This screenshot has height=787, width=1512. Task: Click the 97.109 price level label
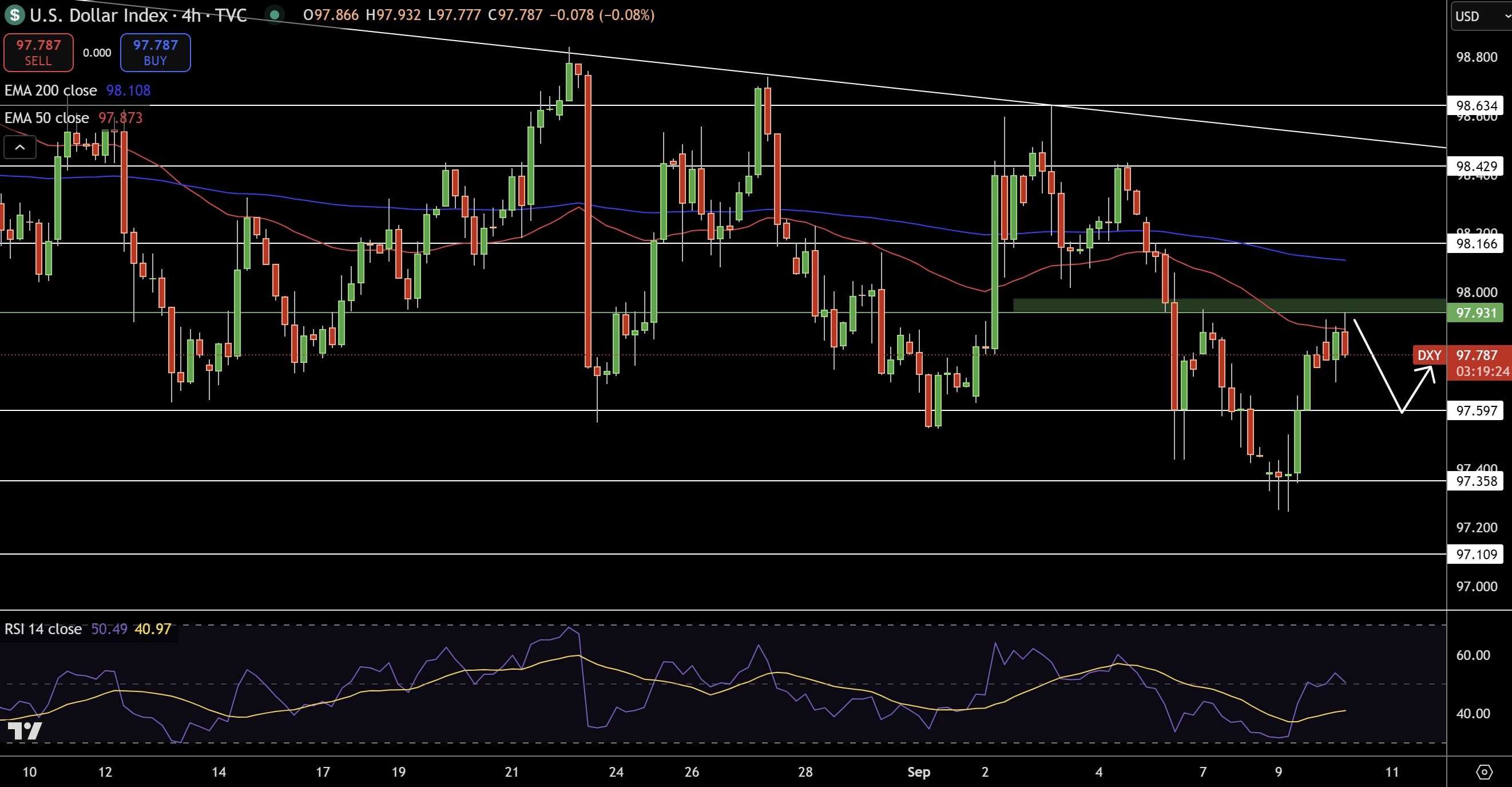[x=1477, y=554]
